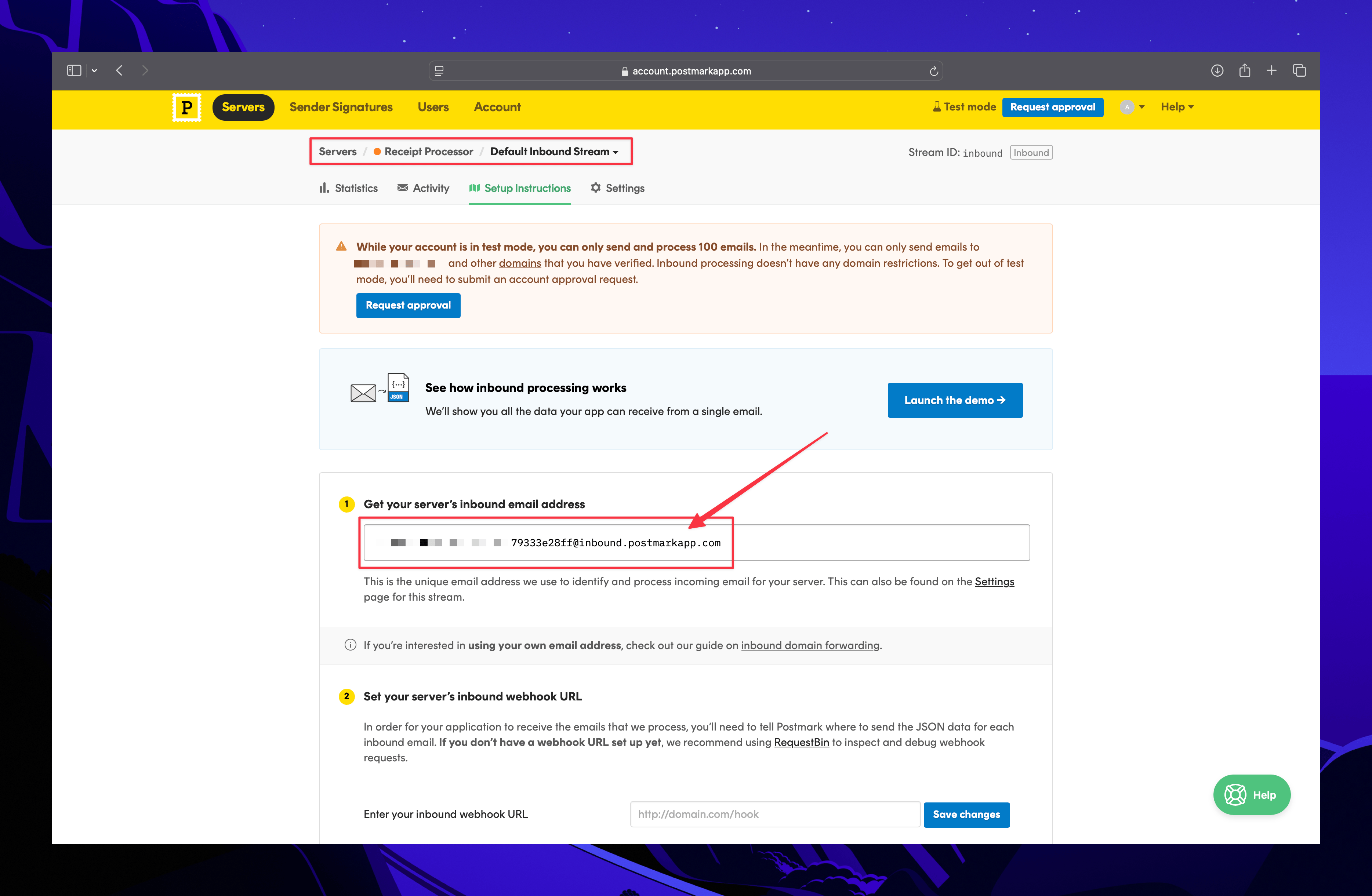Open the RequestBin link
1372x896 pixels.
(x=801, y=742)
